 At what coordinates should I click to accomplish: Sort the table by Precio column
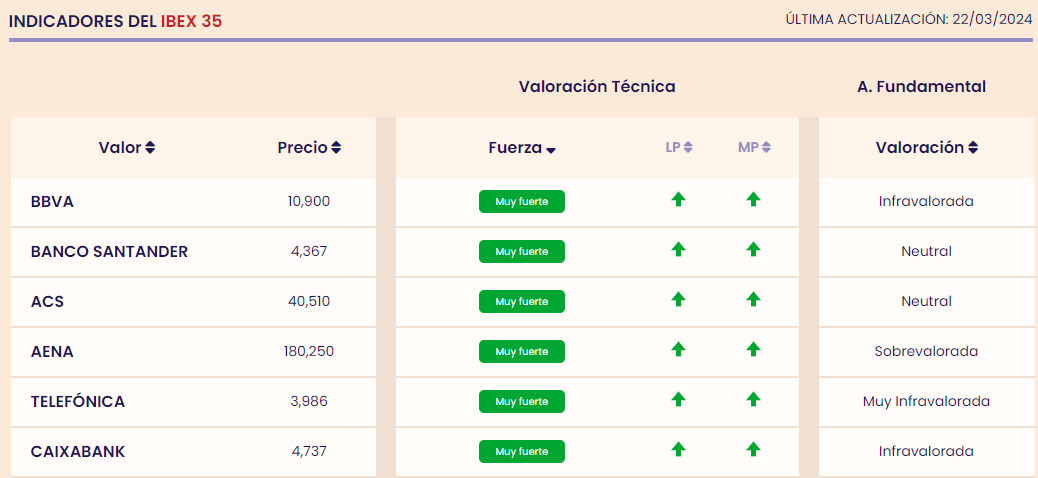309,148
